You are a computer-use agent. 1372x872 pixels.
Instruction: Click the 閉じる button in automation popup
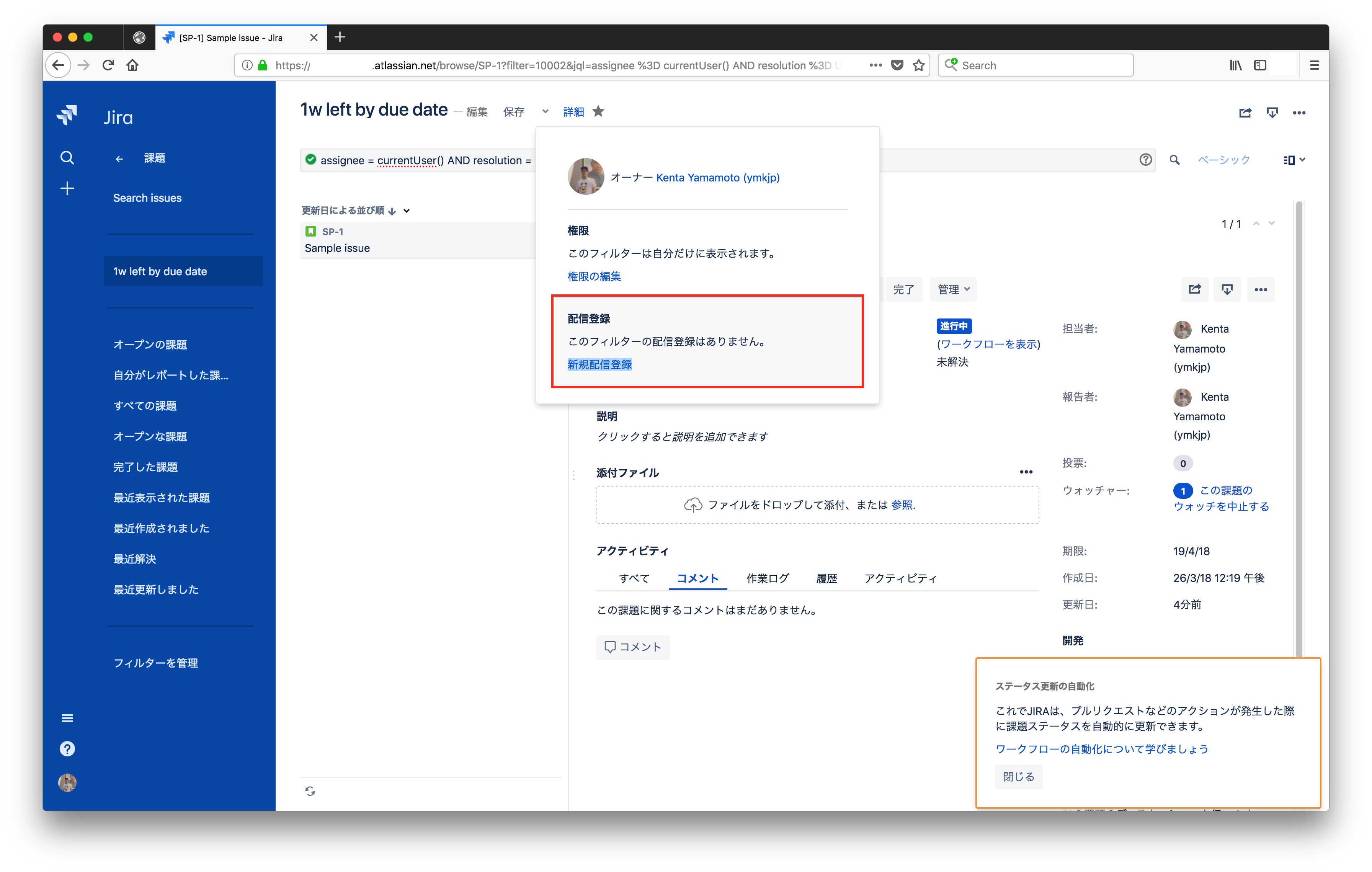click(1018, 777)
